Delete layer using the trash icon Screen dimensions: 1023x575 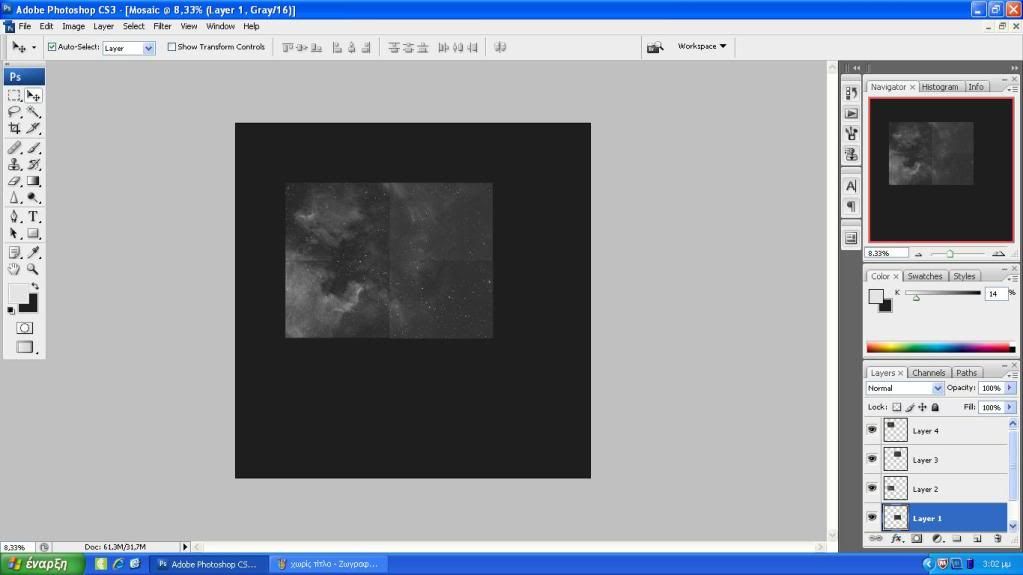click(996, 539)
